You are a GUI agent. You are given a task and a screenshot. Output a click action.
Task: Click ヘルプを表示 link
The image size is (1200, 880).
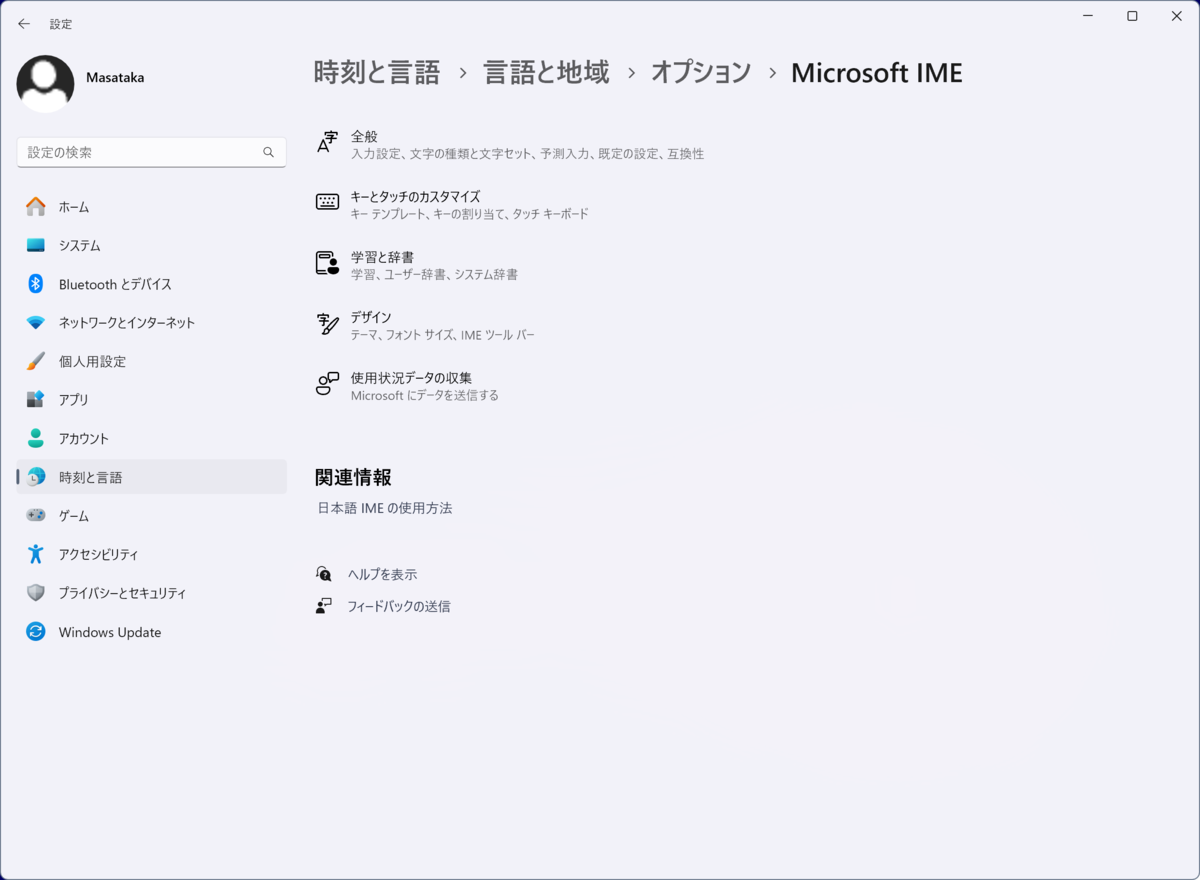point(382,574)
